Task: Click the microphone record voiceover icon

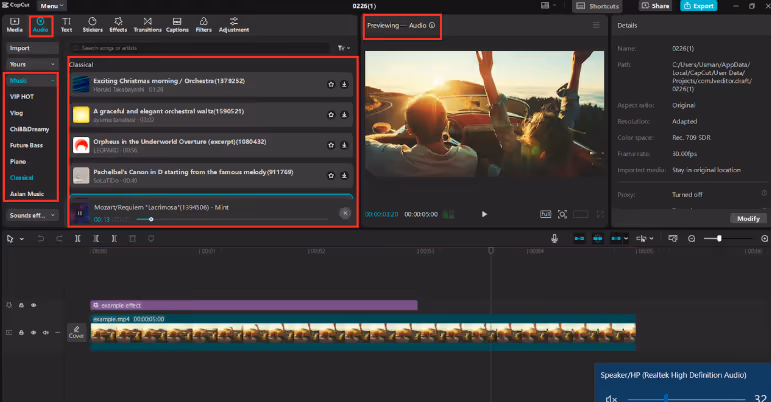Action: 554,239
